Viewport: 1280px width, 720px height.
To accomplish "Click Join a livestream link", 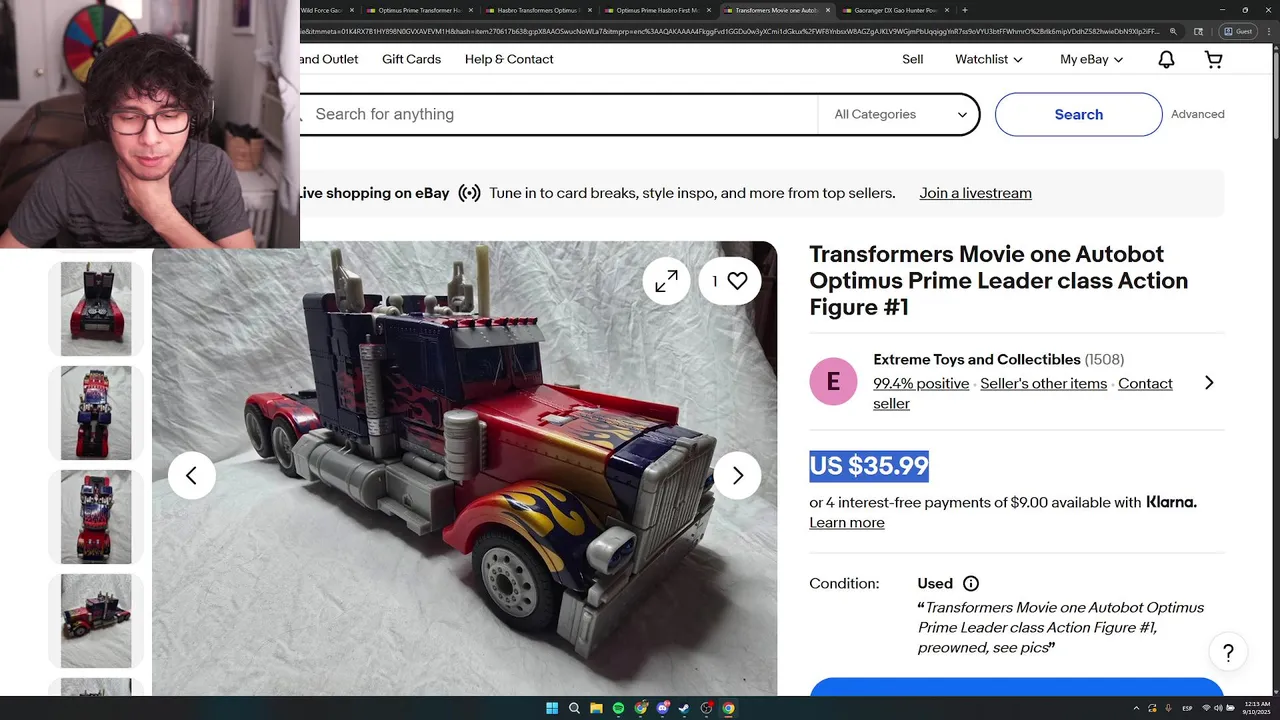I will coord(976,194).
